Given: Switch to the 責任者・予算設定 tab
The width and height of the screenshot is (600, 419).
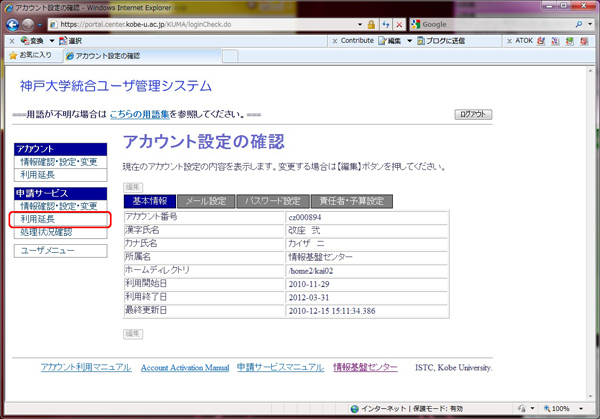Looking at the screenshot, I should coord(352,201).
